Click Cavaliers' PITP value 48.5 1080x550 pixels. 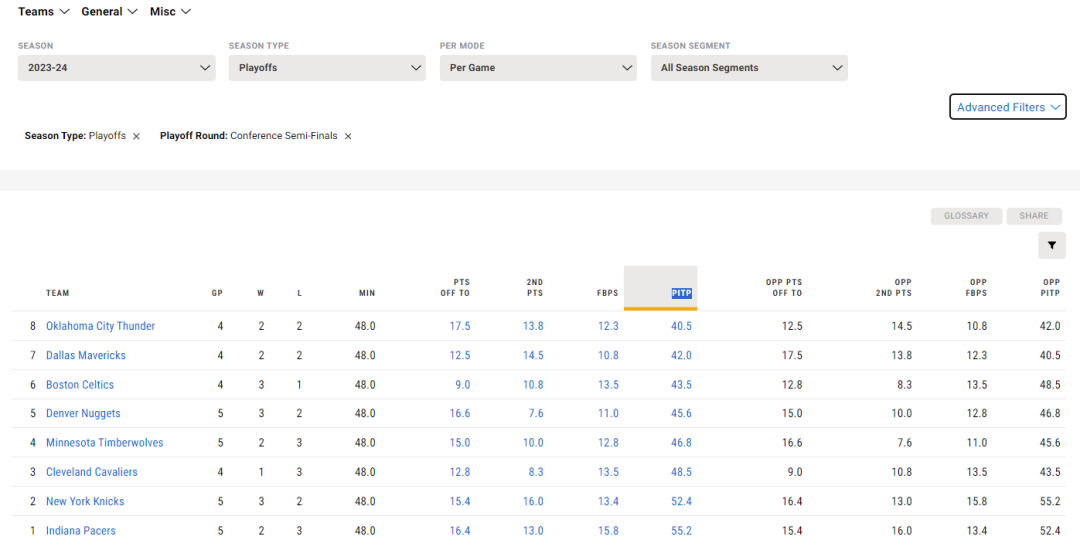[x=681, y=472]
